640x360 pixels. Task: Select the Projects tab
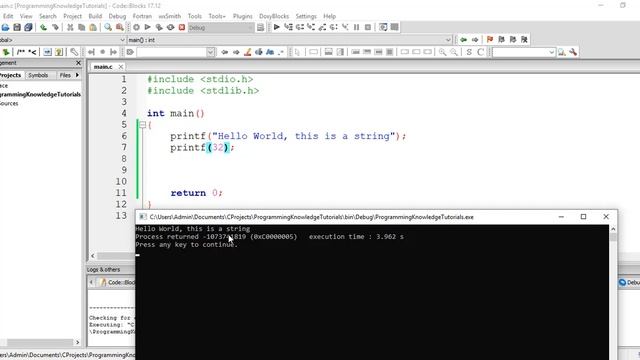tap(11, 75)
